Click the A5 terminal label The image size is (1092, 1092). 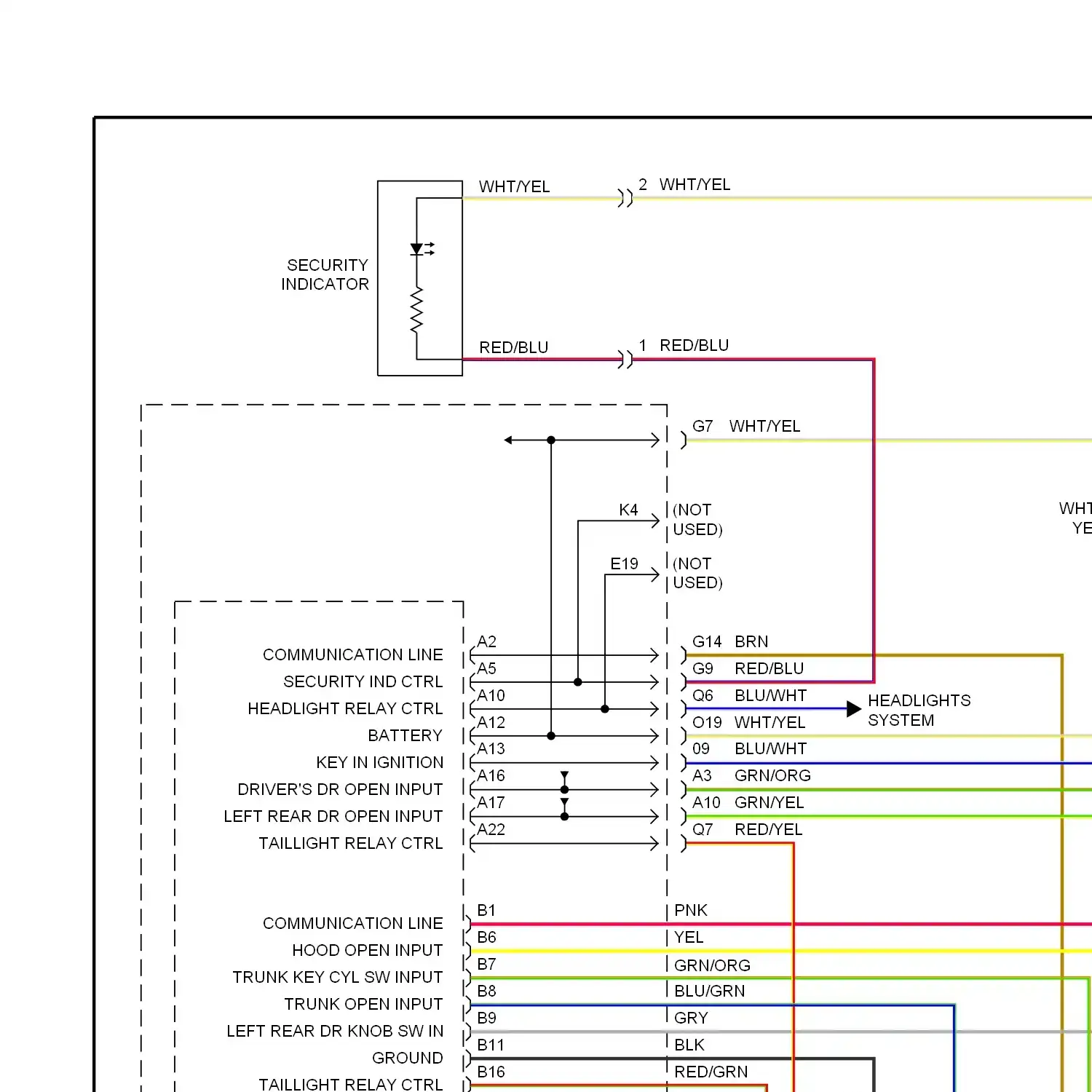click(x=486, y=668)
